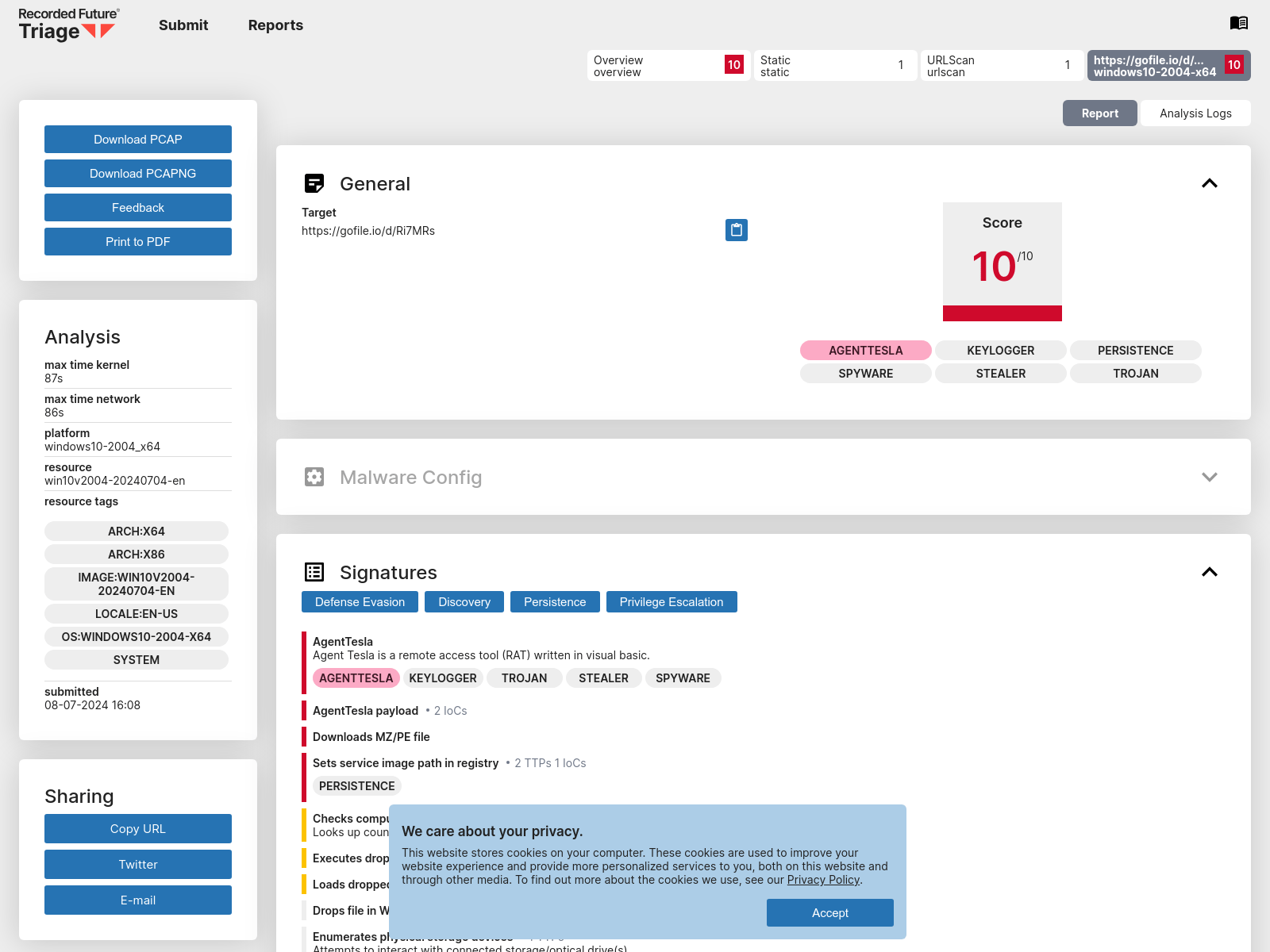Filter signatures by Discovery
1270x952 pixels.
[x=464, y=602]
